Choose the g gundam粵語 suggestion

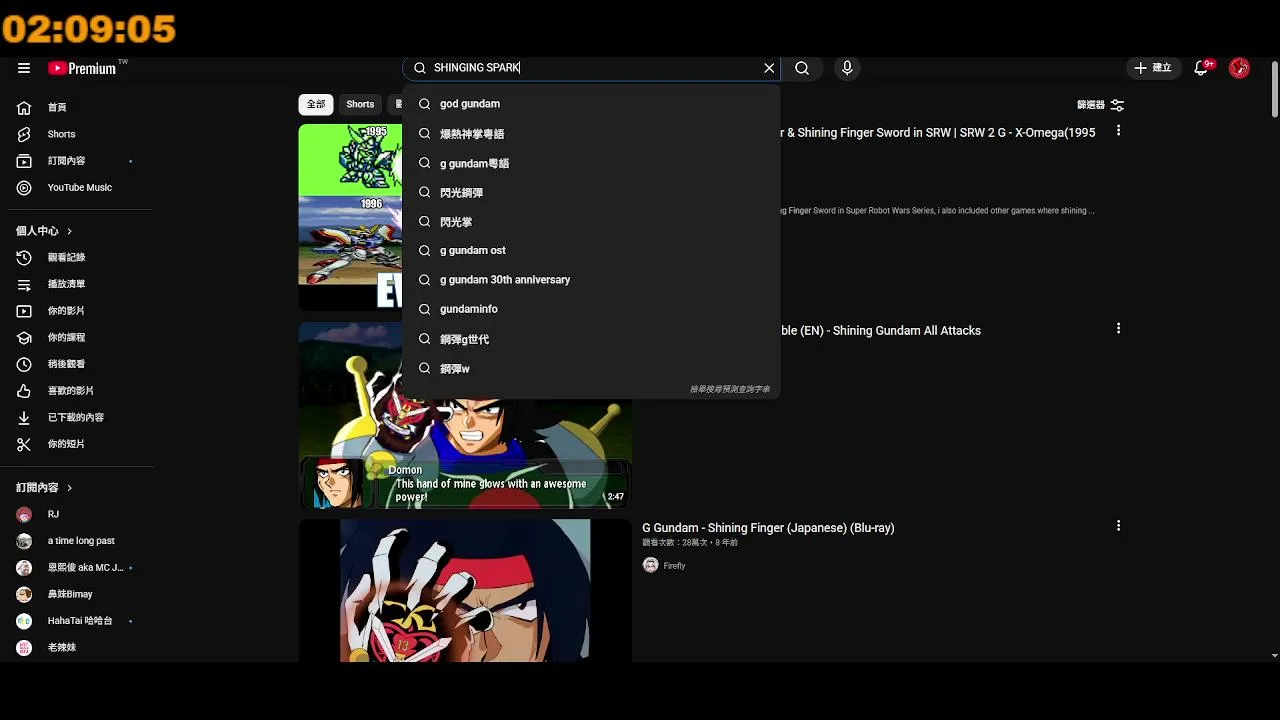tap(591, 163)
